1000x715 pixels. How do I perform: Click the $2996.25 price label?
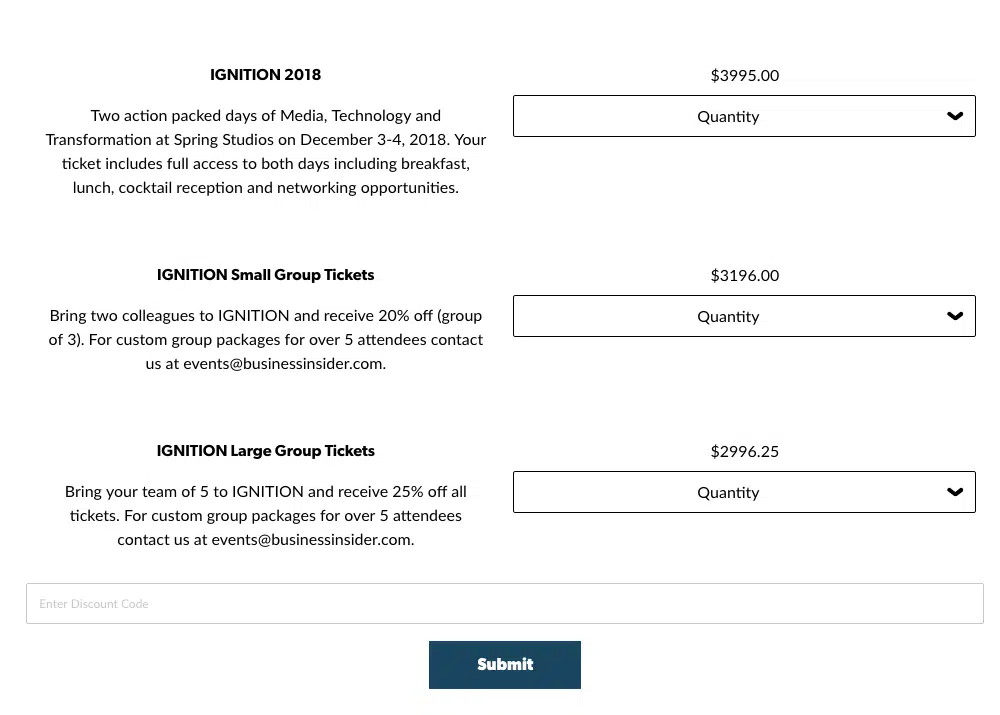pos(744,451)
